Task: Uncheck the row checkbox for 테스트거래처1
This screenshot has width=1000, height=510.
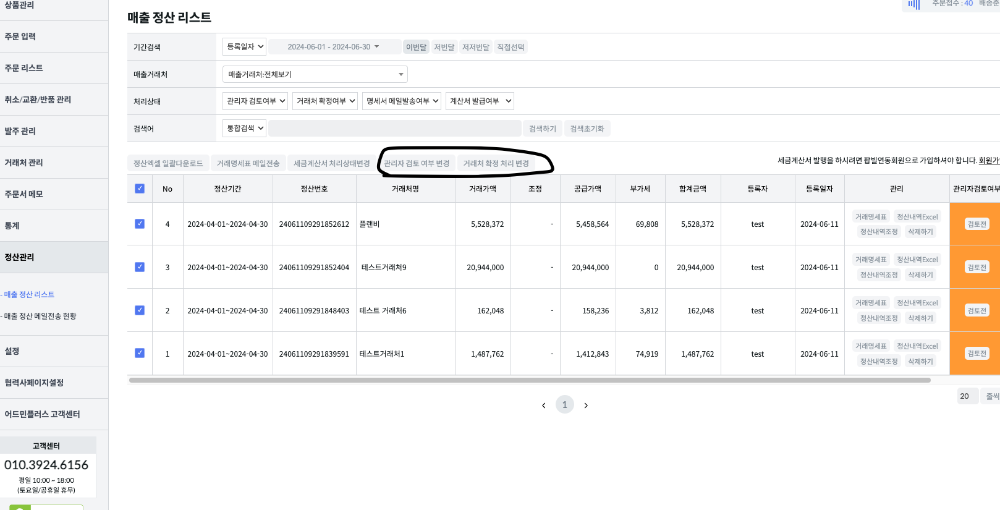Action: pos(140,353)
